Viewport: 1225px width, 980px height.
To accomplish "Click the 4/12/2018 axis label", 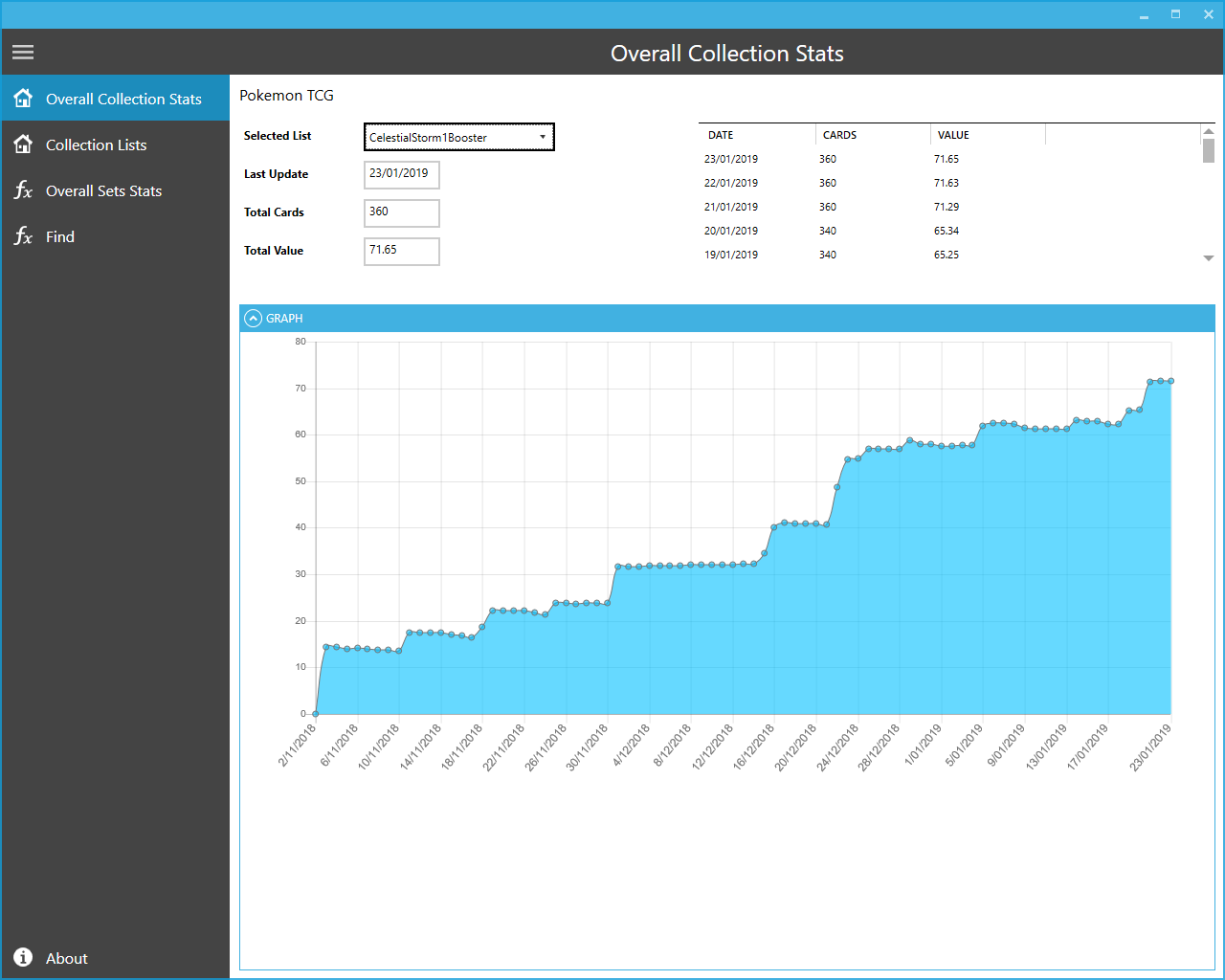I will point(631,746).
